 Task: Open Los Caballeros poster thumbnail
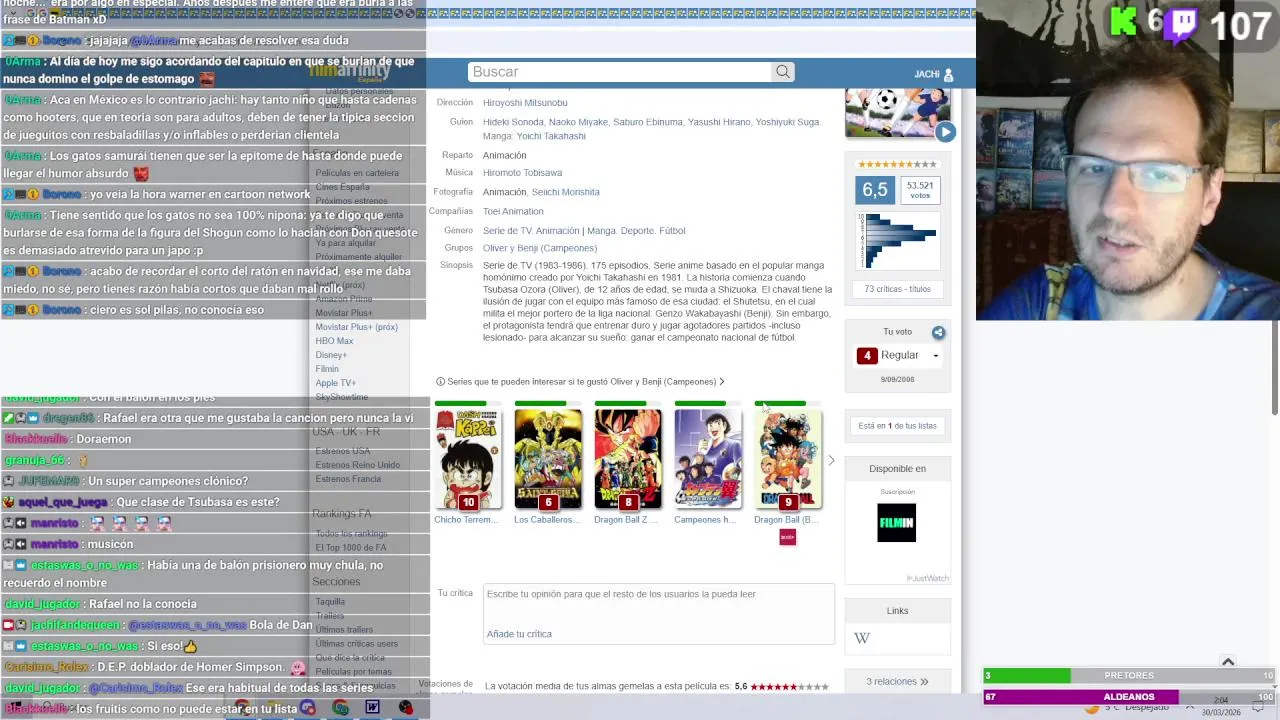[547, 458]
